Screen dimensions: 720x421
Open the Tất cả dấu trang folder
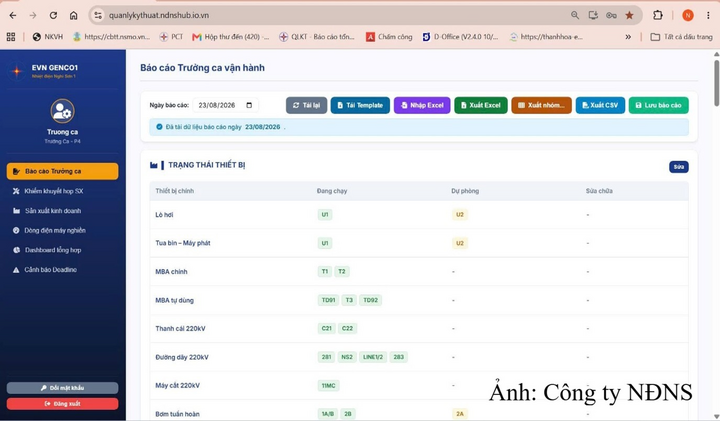(681, 37)
